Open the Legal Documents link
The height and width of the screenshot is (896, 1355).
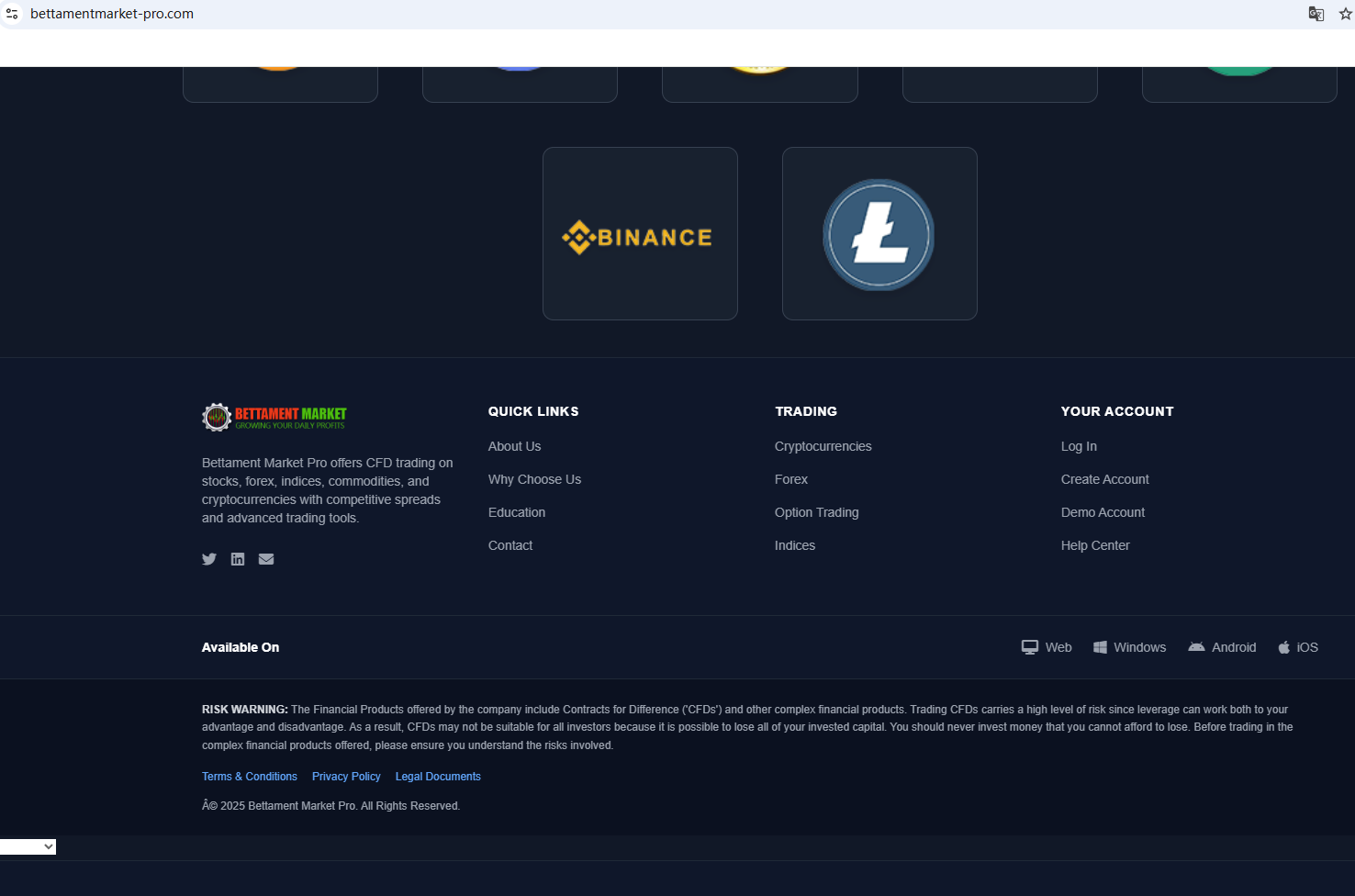coord(438,777)
